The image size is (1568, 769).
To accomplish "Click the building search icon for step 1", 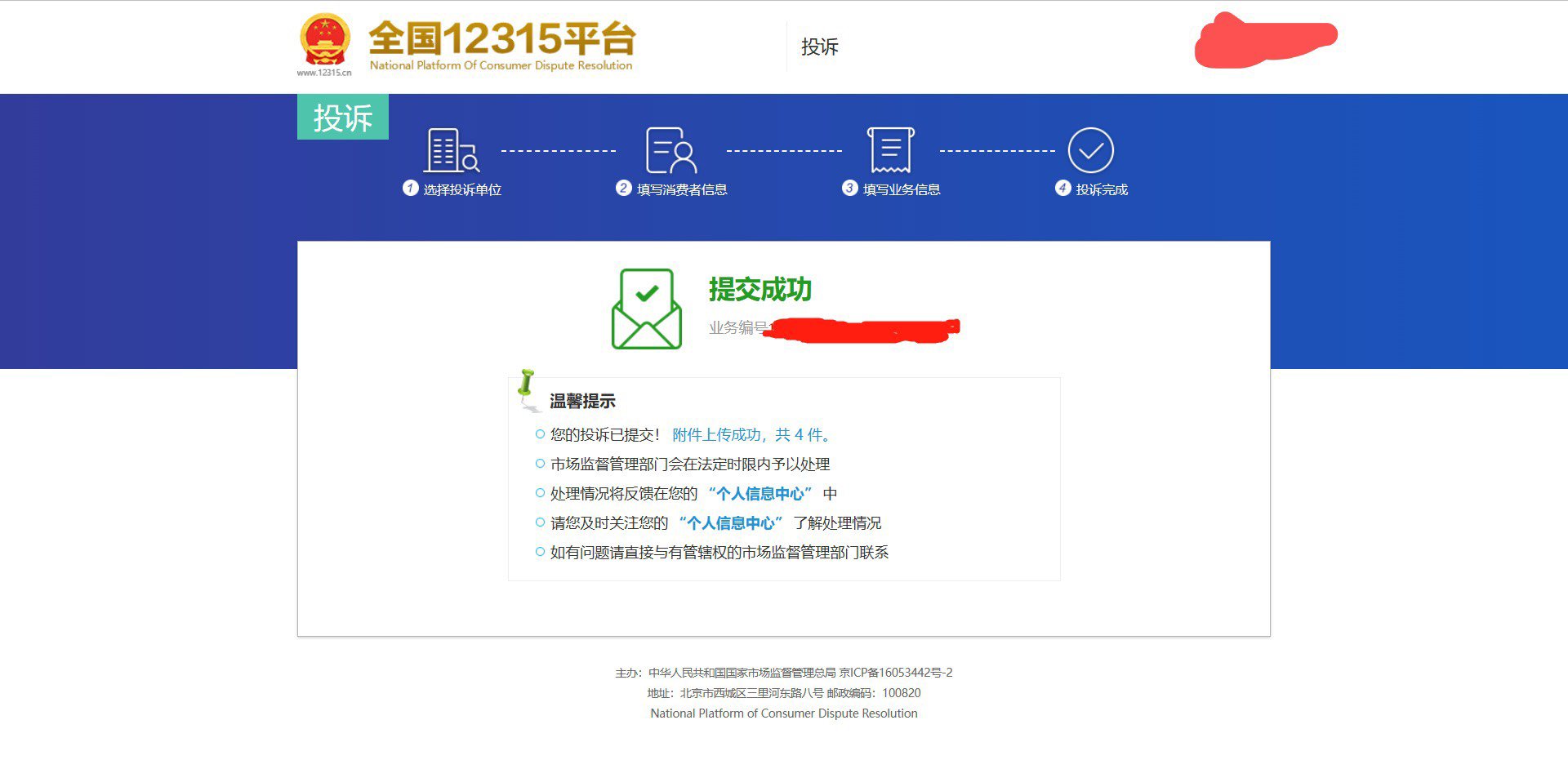I will [451, 150].
